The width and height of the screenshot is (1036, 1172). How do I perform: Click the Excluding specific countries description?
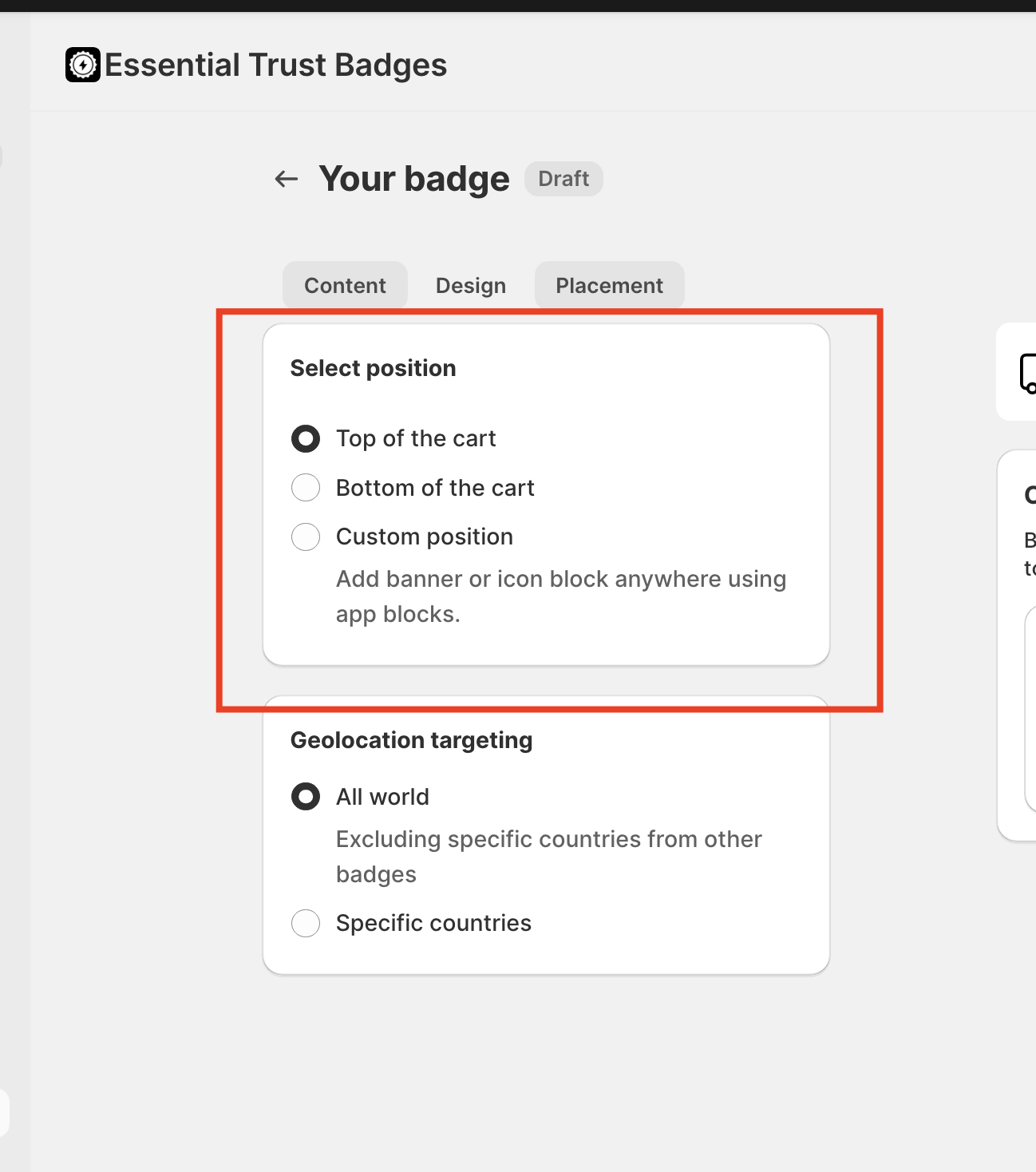(x=548, y=857)
